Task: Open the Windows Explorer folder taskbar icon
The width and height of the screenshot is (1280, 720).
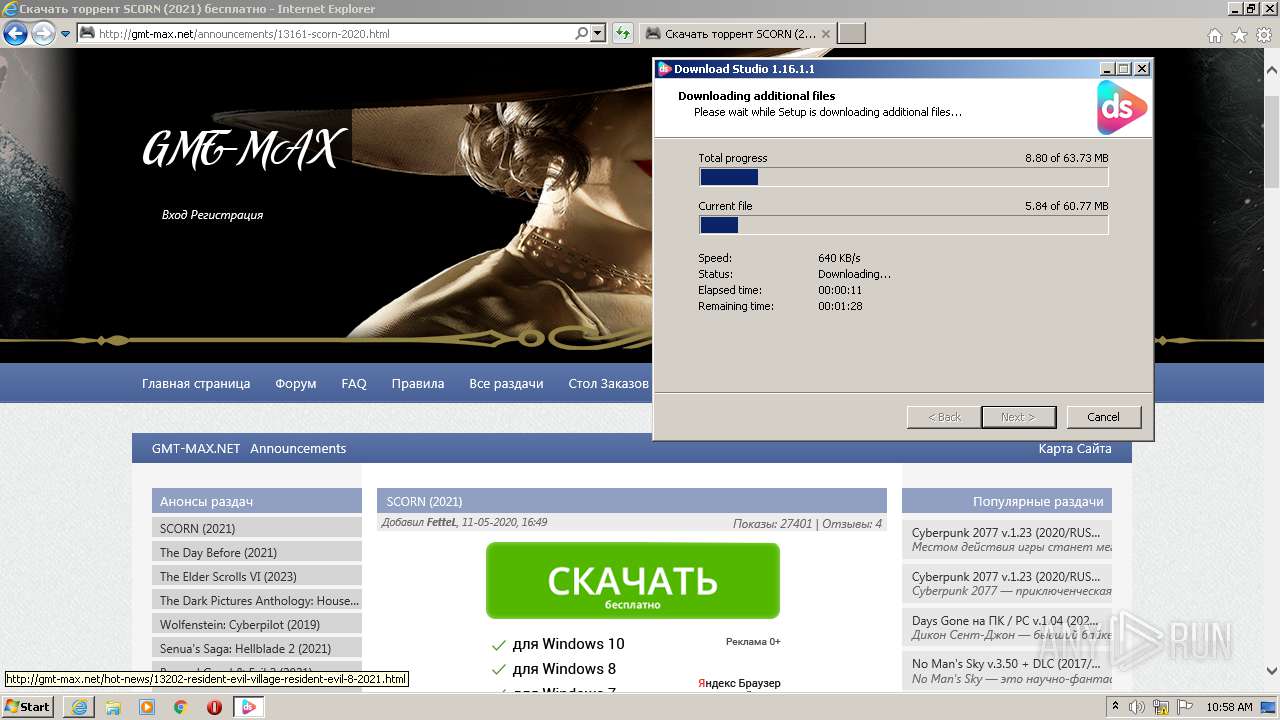Action: (x=113, y=707)
